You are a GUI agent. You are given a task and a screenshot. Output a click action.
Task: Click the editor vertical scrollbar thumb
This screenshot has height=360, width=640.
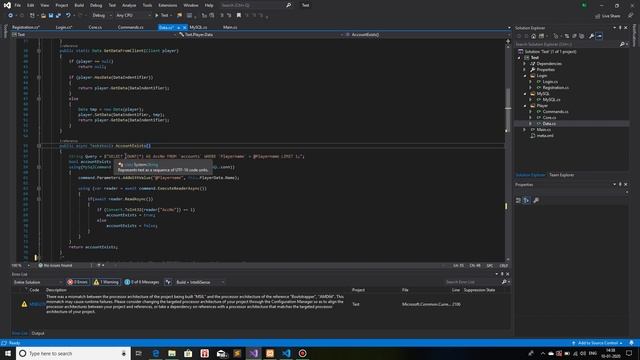tap(508, 109)
